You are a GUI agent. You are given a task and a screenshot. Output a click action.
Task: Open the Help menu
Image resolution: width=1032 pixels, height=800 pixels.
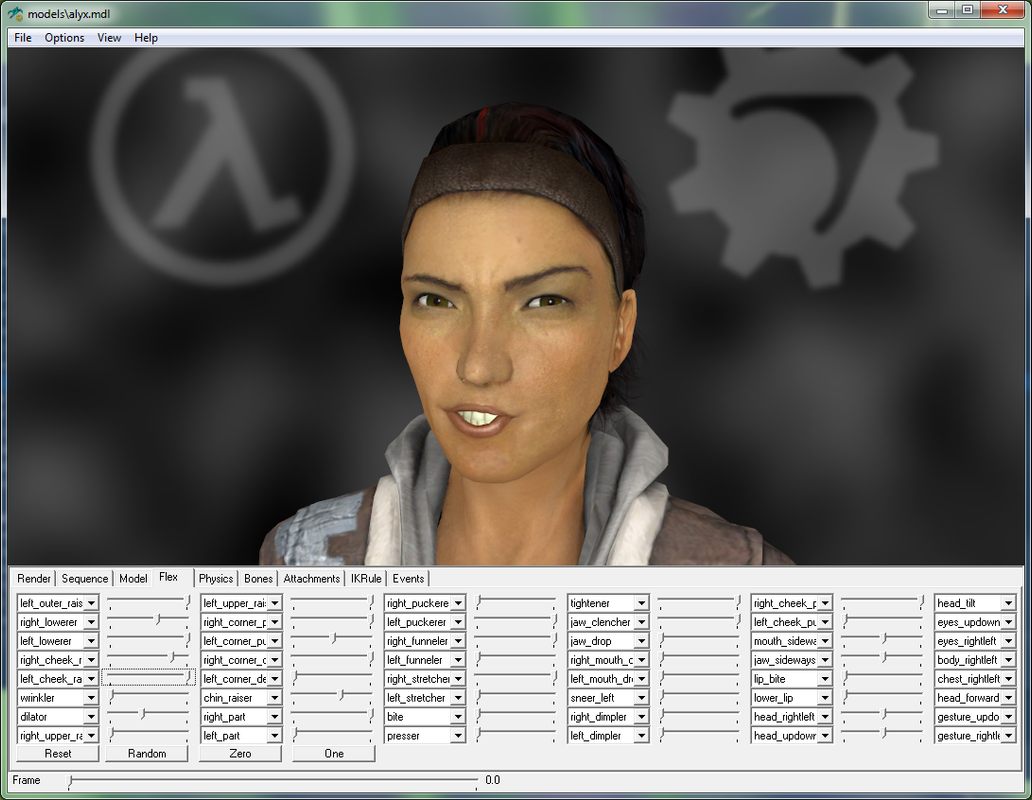146,38
